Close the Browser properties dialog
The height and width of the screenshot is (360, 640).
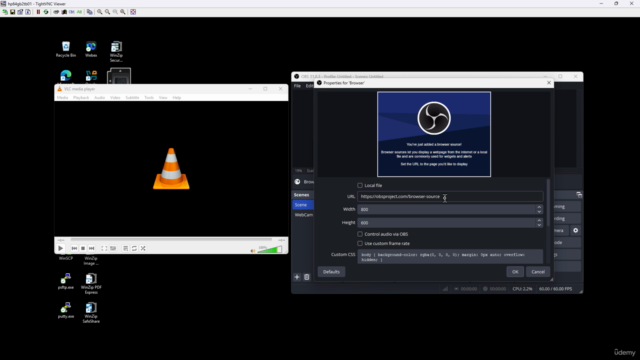(x=549, y=82)
